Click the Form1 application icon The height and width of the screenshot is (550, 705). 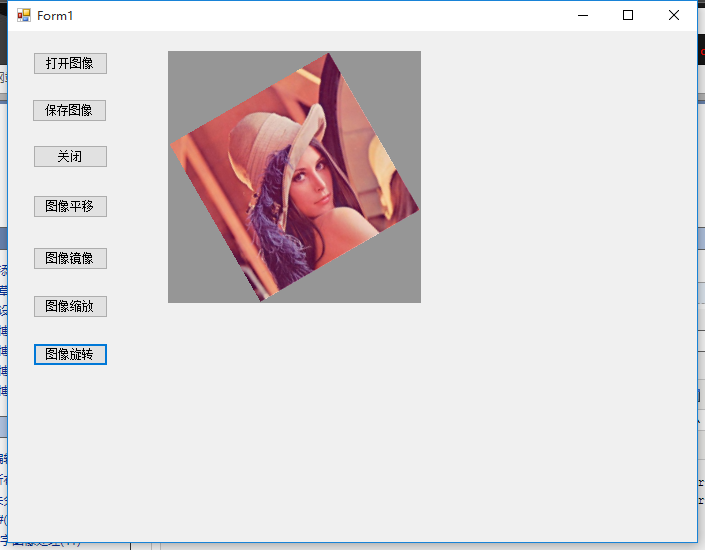24,16
